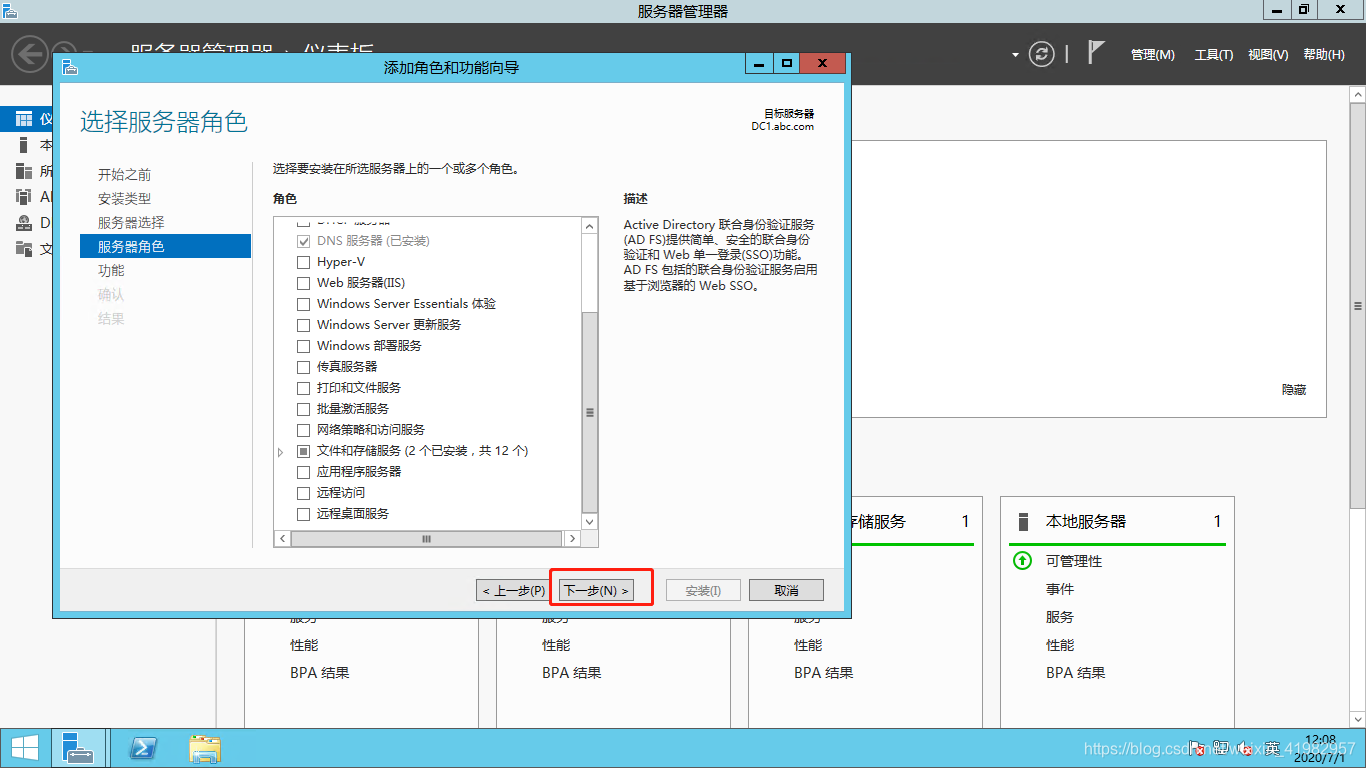Click BPA 结果 in 本地服务器 tile
1366x768 pixels.
(x=1076, y=674)
